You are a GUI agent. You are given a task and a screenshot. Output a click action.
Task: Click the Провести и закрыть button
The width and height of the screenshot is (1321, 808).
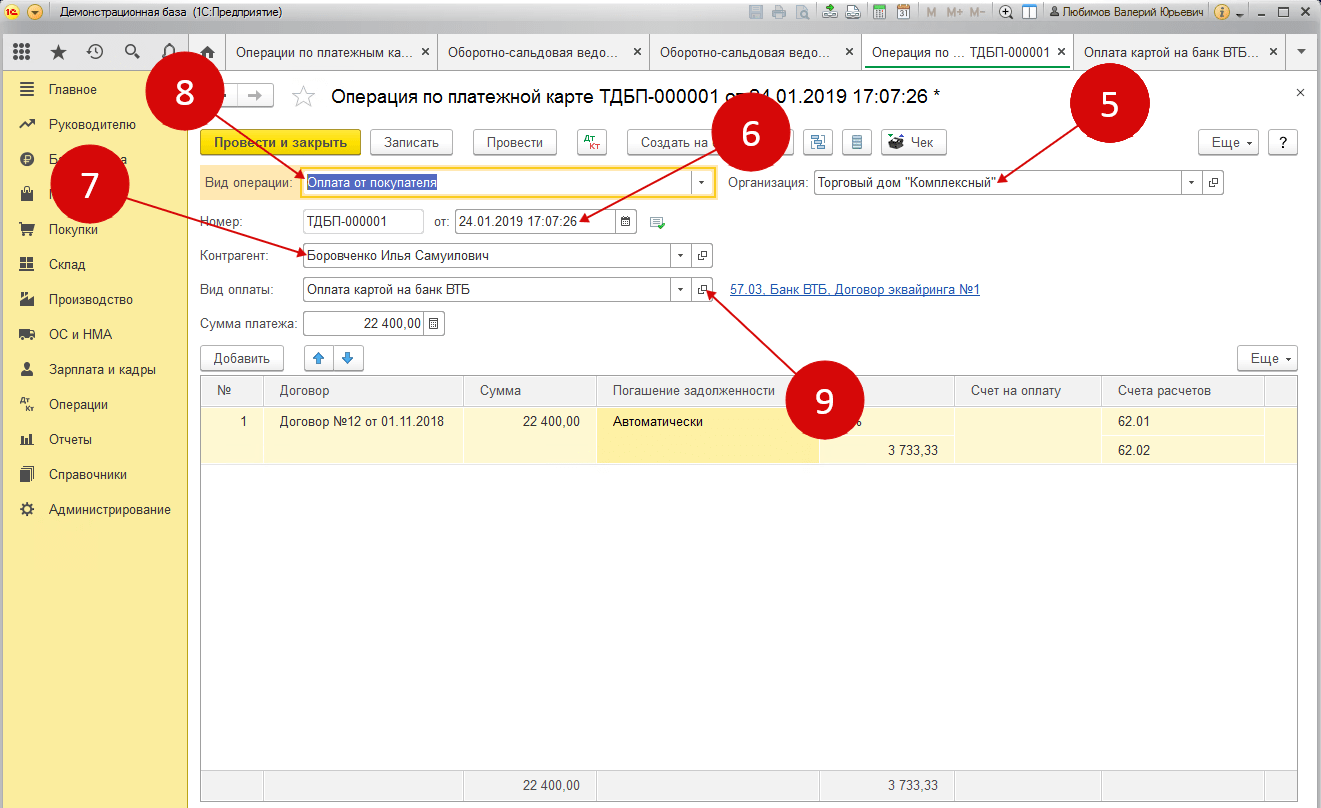(280, 142)
